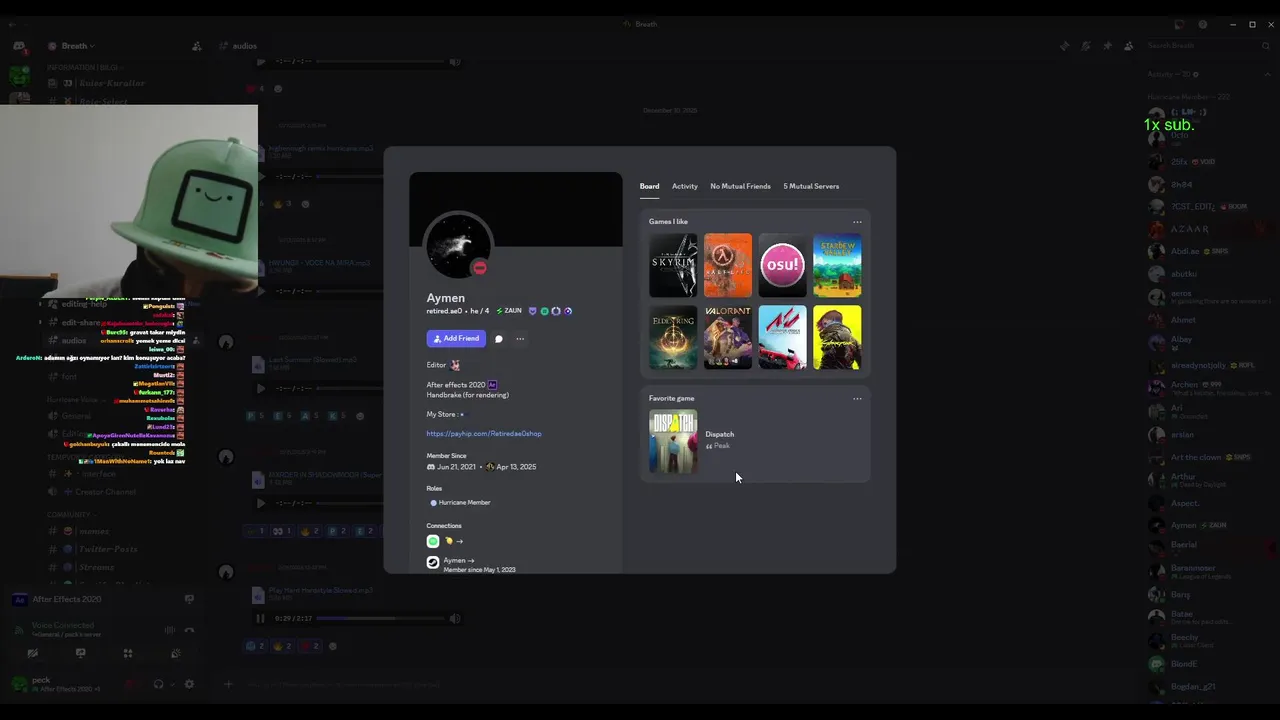Toggle microphone mute in user panel

pos(131,684)
